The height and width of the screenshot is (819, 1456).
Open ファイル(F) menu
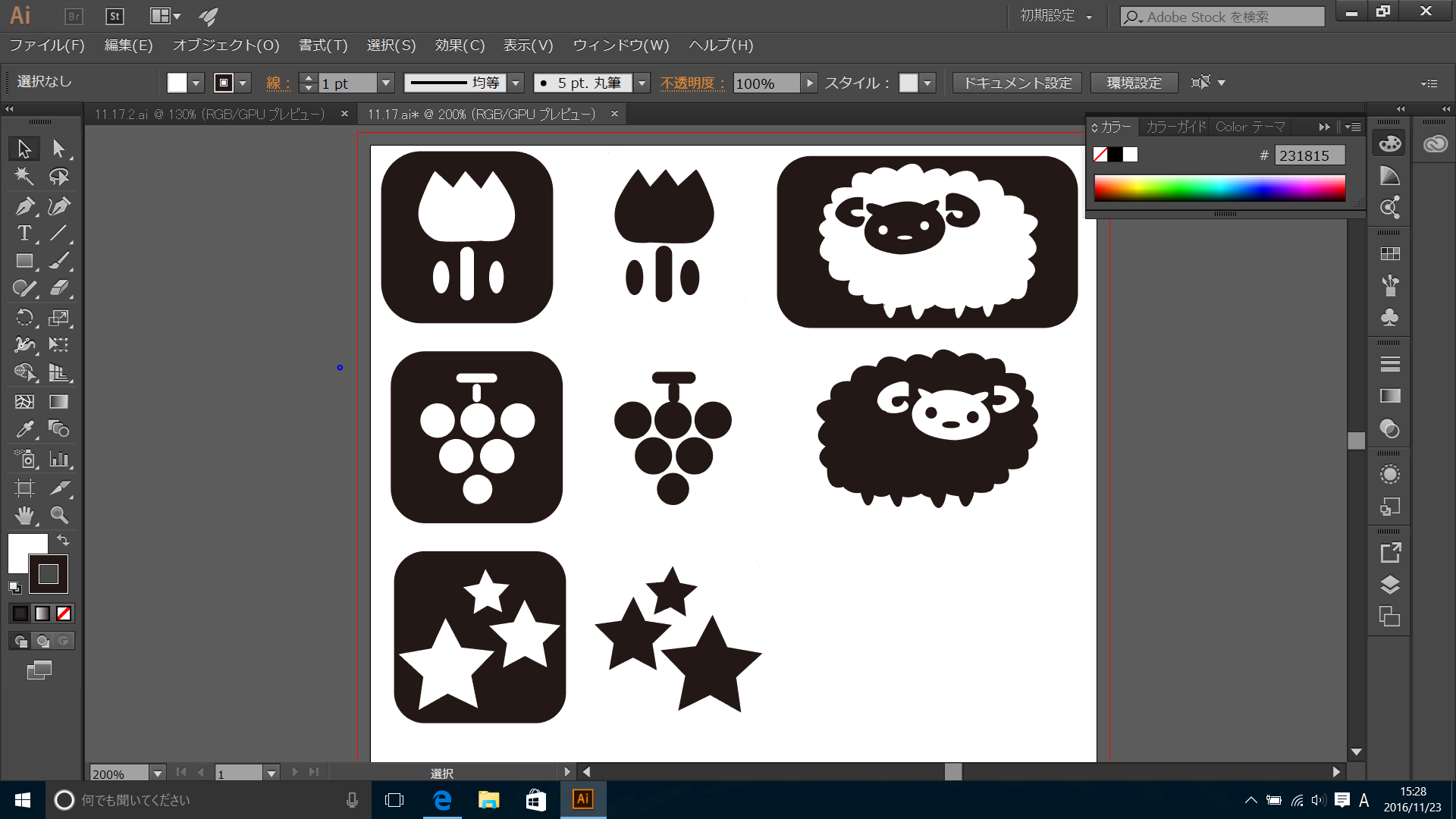tap(47, 45)
